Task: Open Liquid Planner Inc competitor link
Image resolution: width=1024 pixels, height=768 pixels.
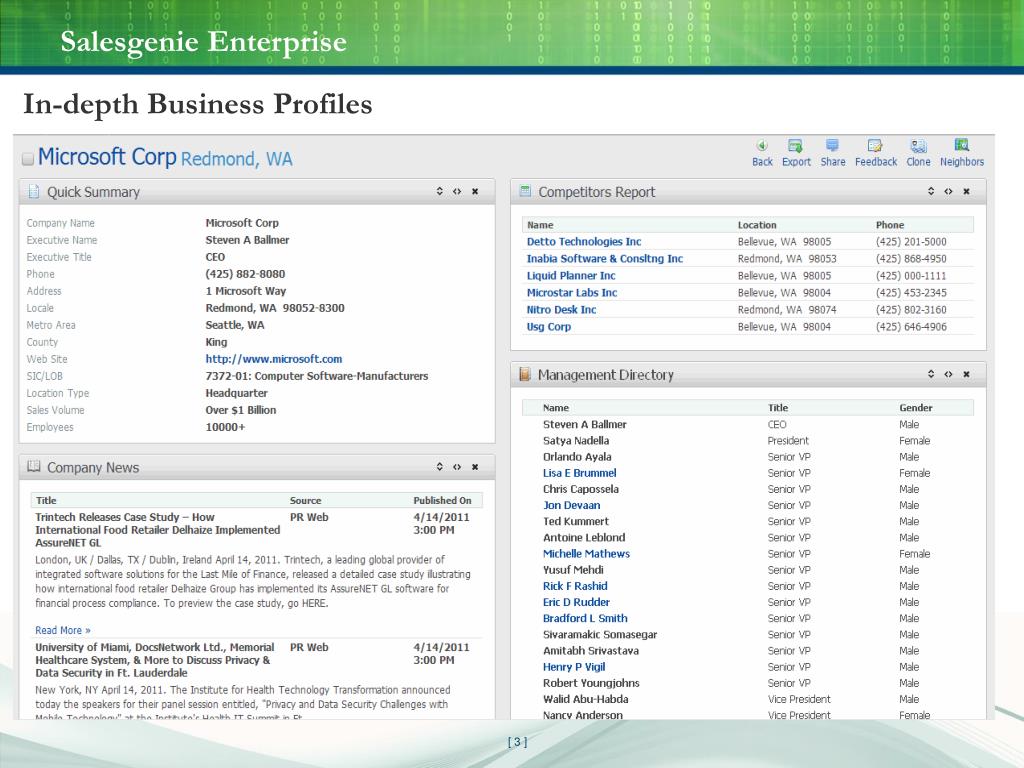Action: 571,276
